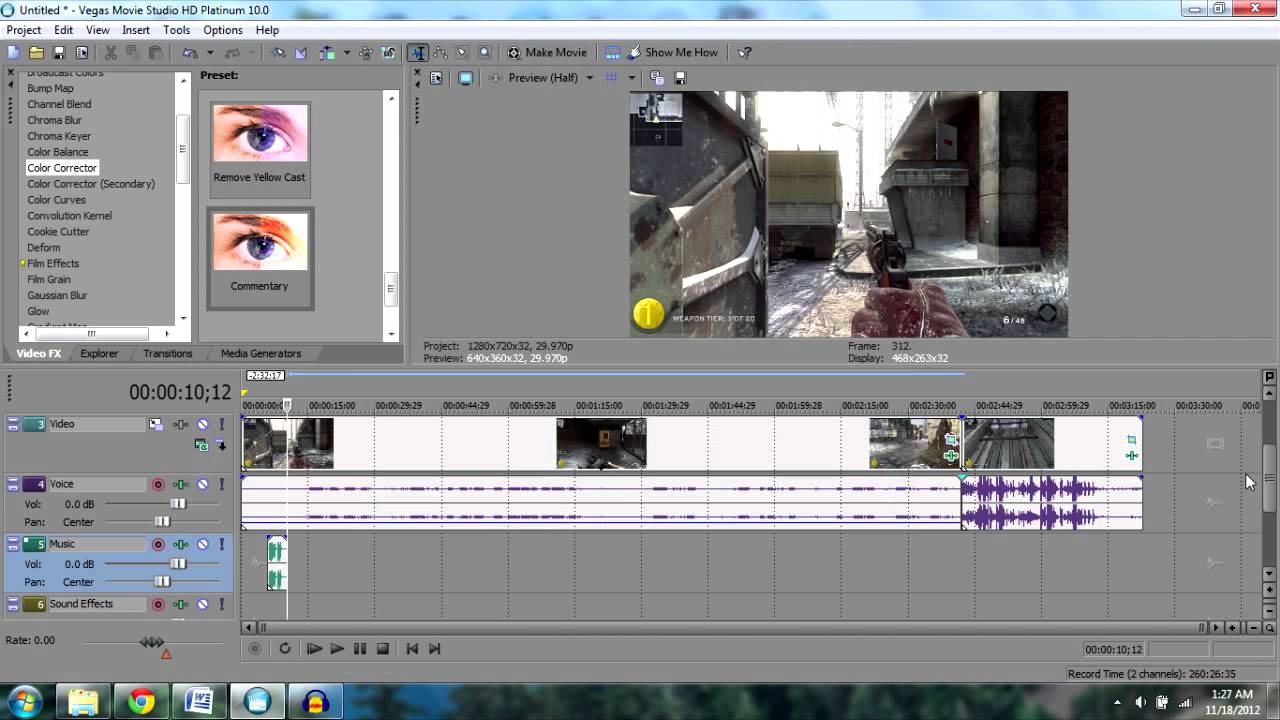Click the Stop playback button
Image resolution: width=1280 pixels, height=720 pixels.
382,648
